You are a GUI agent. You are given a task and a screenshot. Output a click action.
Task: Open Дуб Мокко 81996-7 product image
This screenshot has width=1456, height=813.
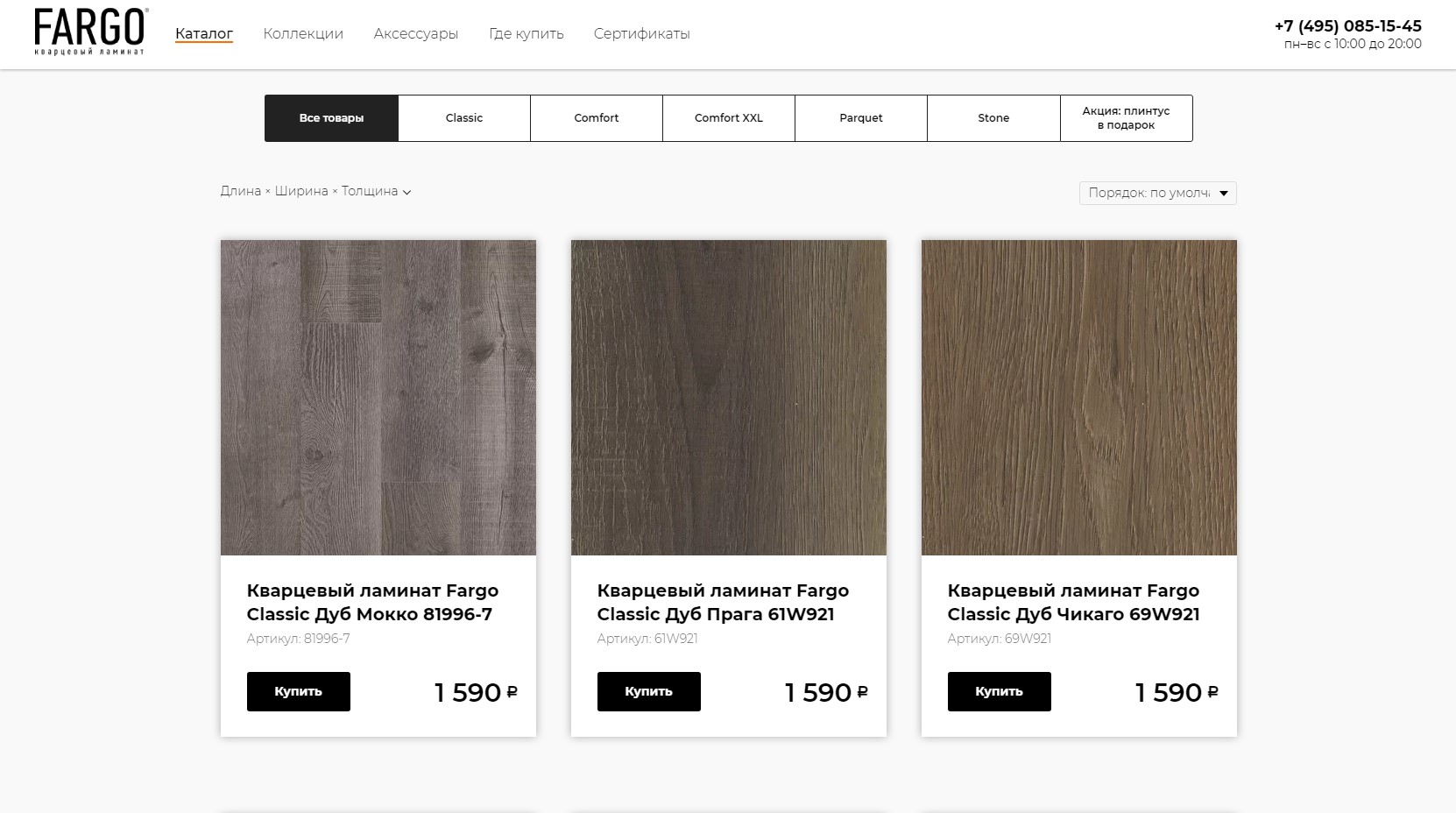click(378, 398)
